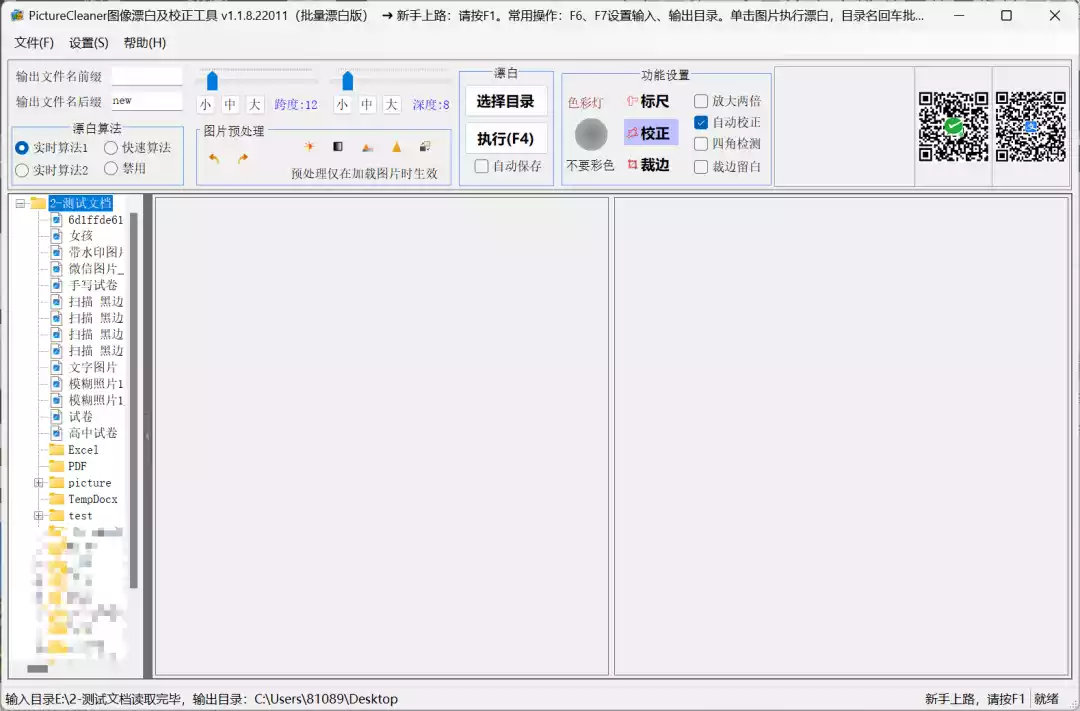Screen dimensions: 1080x711
Task: Click the 就绪 status text
Action: coord(1046,699)
